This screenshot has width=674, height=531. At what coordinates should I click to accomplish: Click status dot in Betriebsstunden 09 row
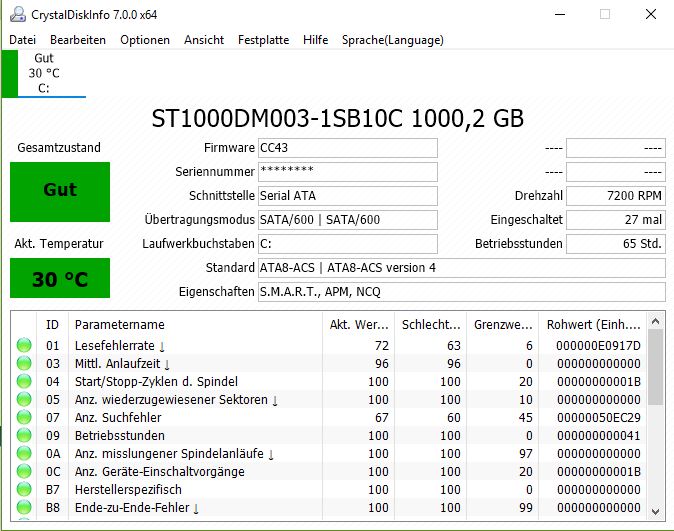tap(24, 435)
